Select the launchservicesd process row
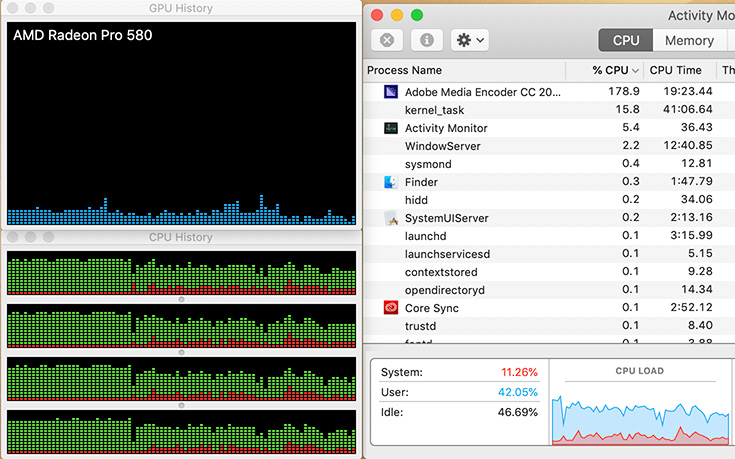The width and height of the screenshot is (735, 459). tap(549, 254)
